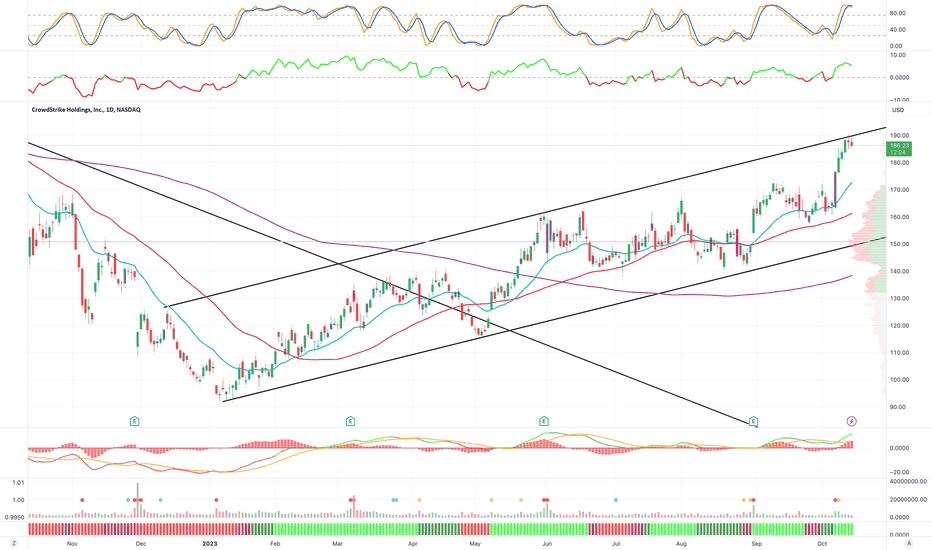Click the Dec label on the time axis
The width and height of the screenshot is (932, 550).
140,544
